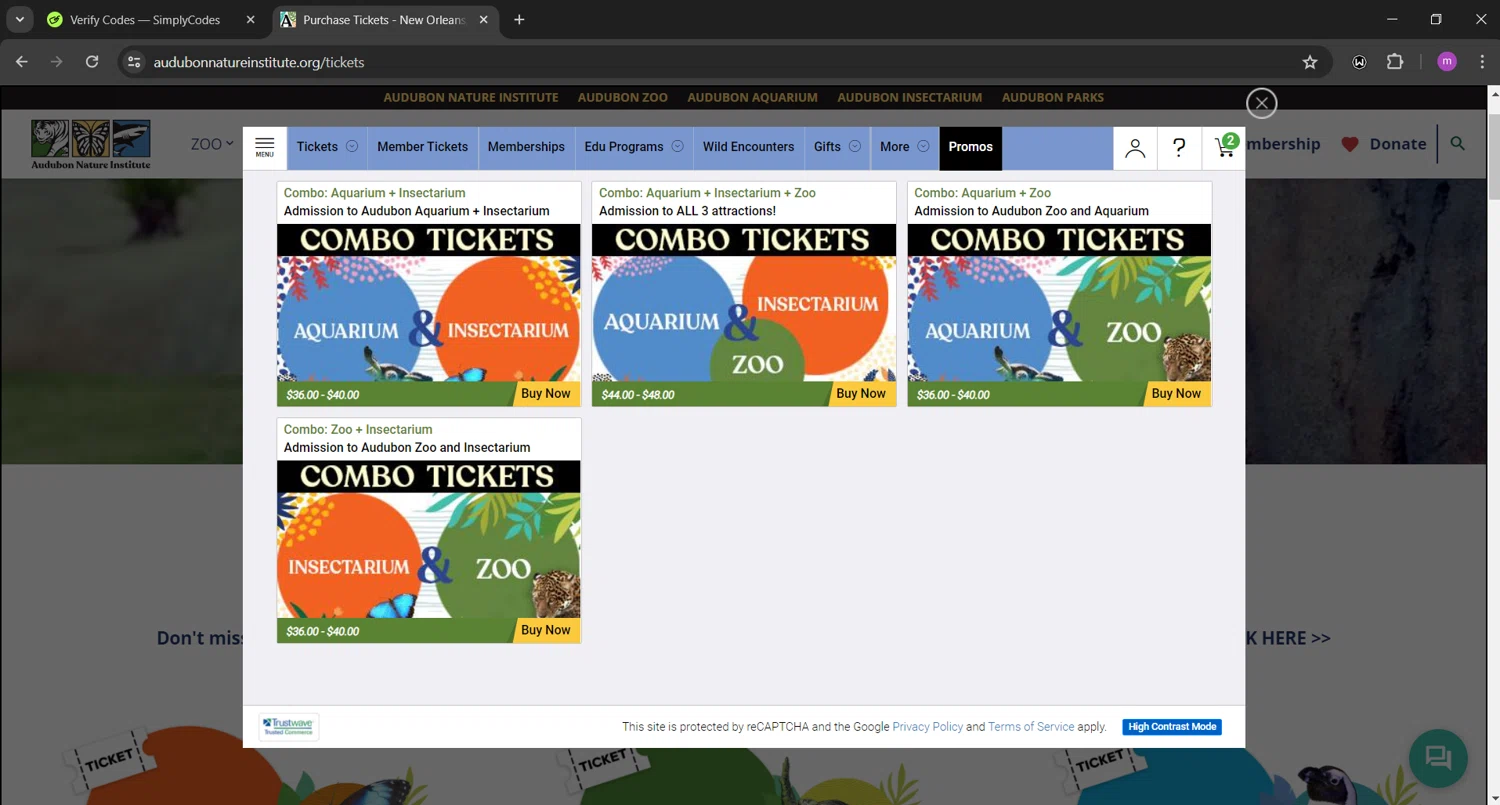Select the Promos tab
Image resolution: width=1500 pixels, height=805 pixels.
click(970, 147)
